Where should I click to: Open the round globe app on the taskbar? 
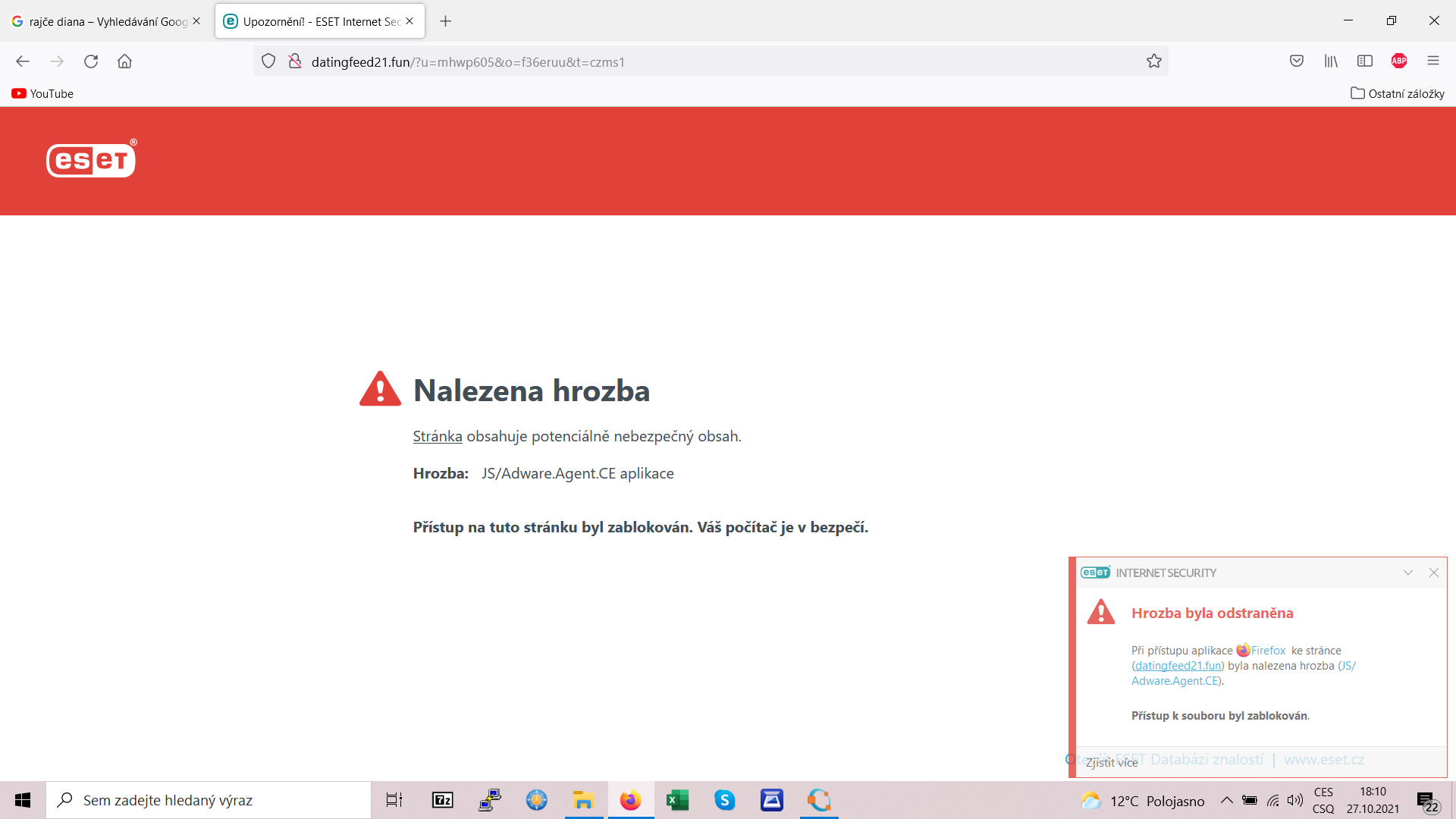pos(537,800)
